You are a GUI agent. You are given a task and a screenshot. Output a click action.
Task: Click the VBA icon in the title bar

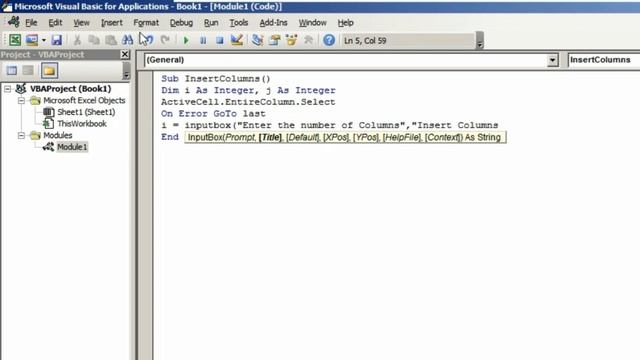7,6
